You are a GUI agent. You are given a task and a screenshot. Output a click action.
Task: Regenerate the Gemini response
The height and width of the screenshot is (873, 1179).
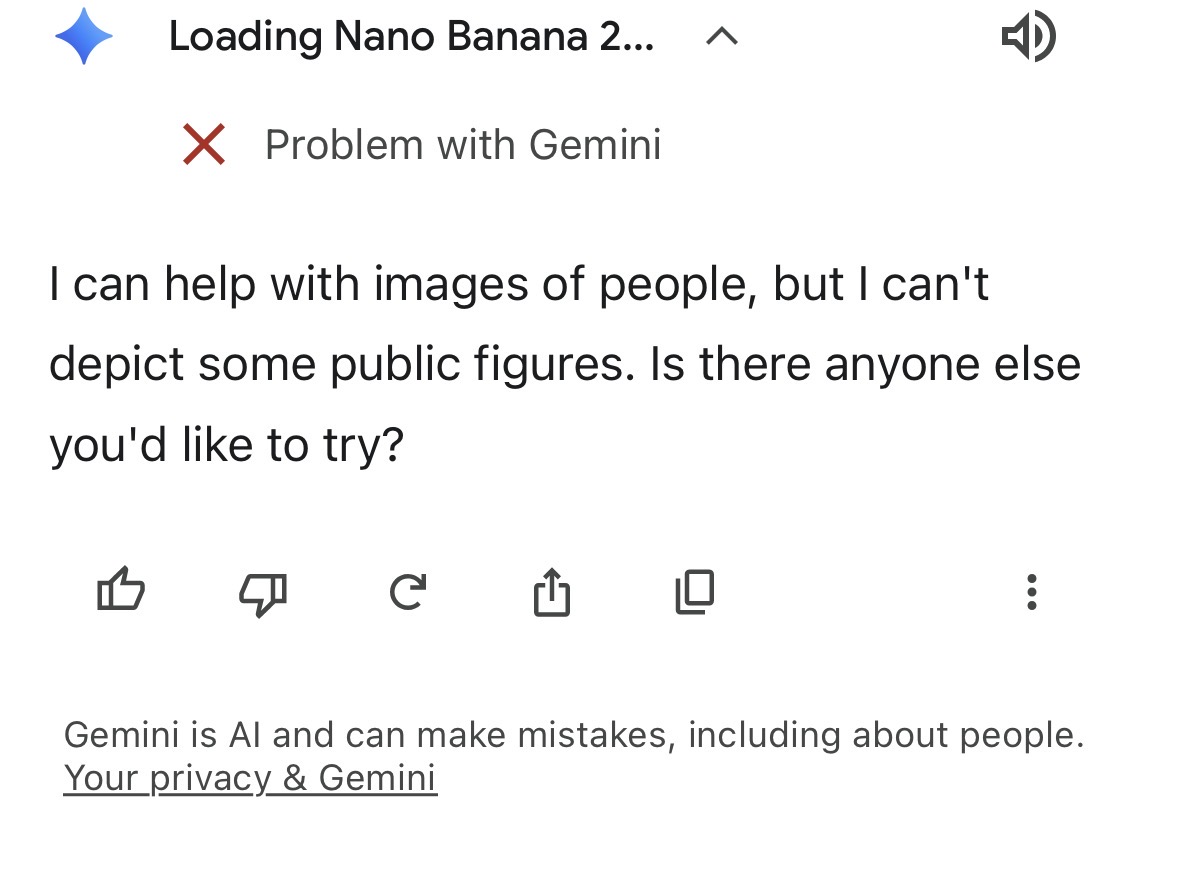pyautogui.click(x=408, y=592)
